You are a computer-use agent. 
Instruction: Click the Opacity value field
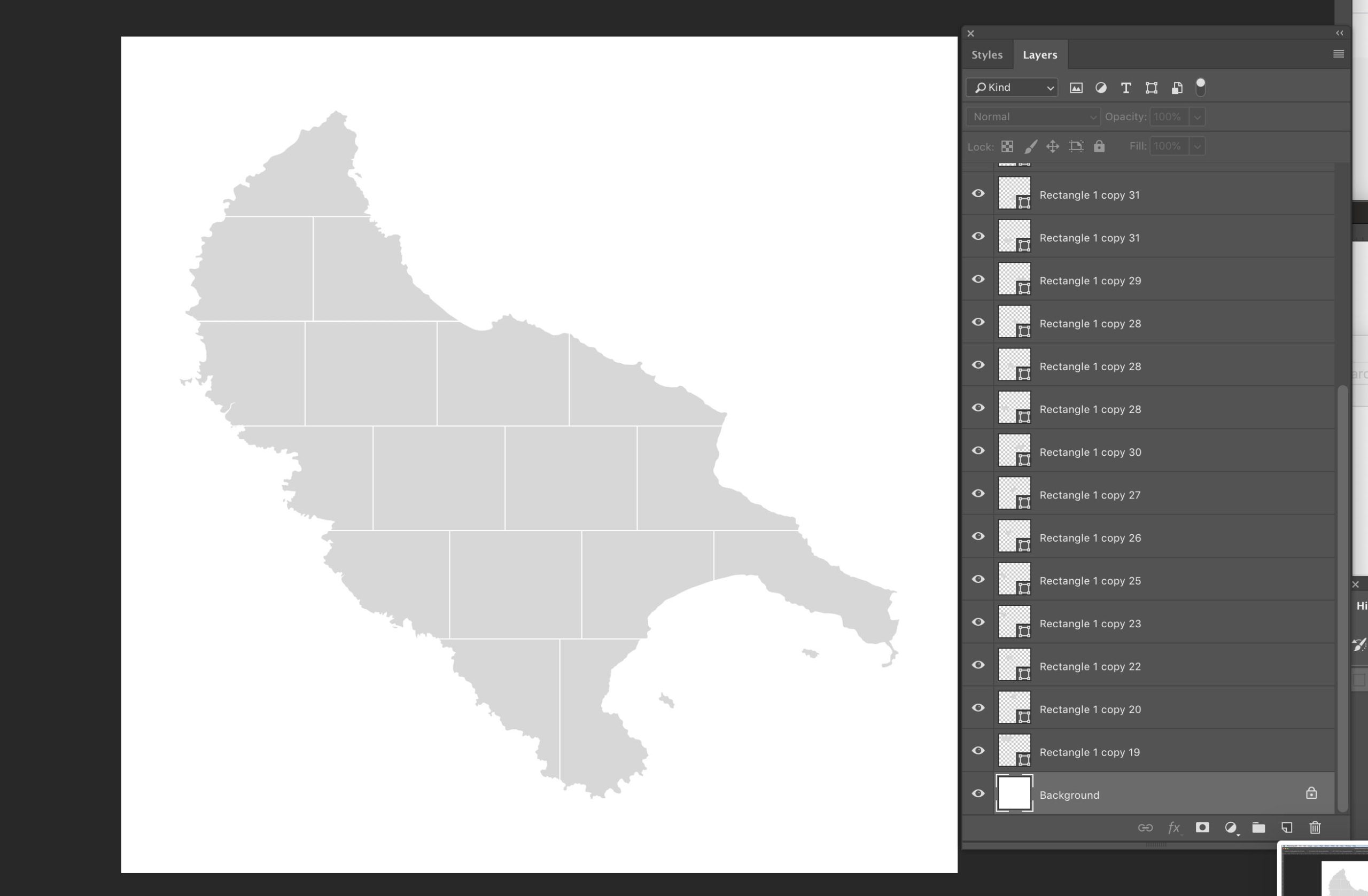click(x=1169, y=116)
